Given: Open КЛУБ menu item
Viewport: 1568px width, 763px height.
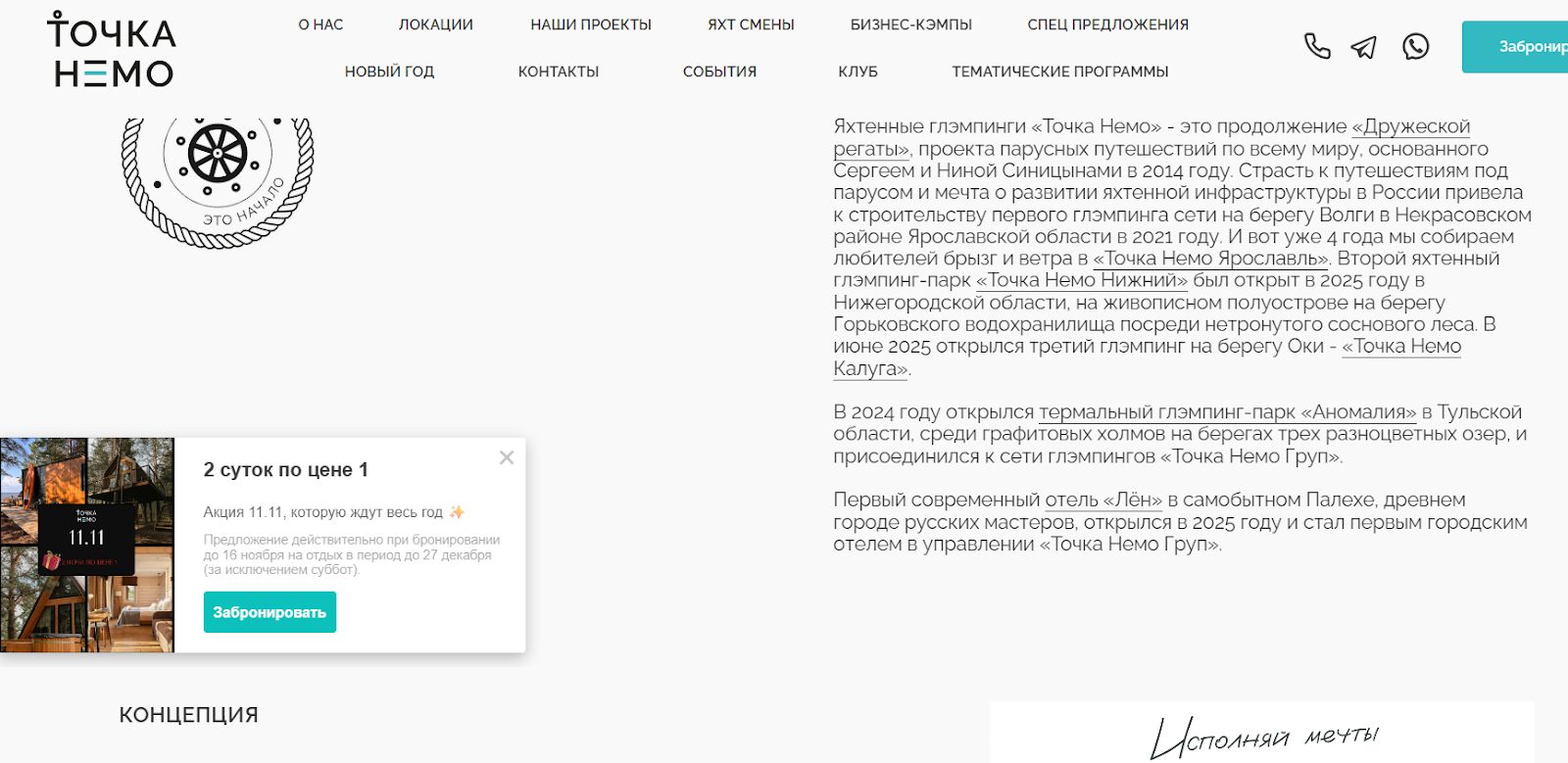Looking at the screenshot, I should (857, 72).
